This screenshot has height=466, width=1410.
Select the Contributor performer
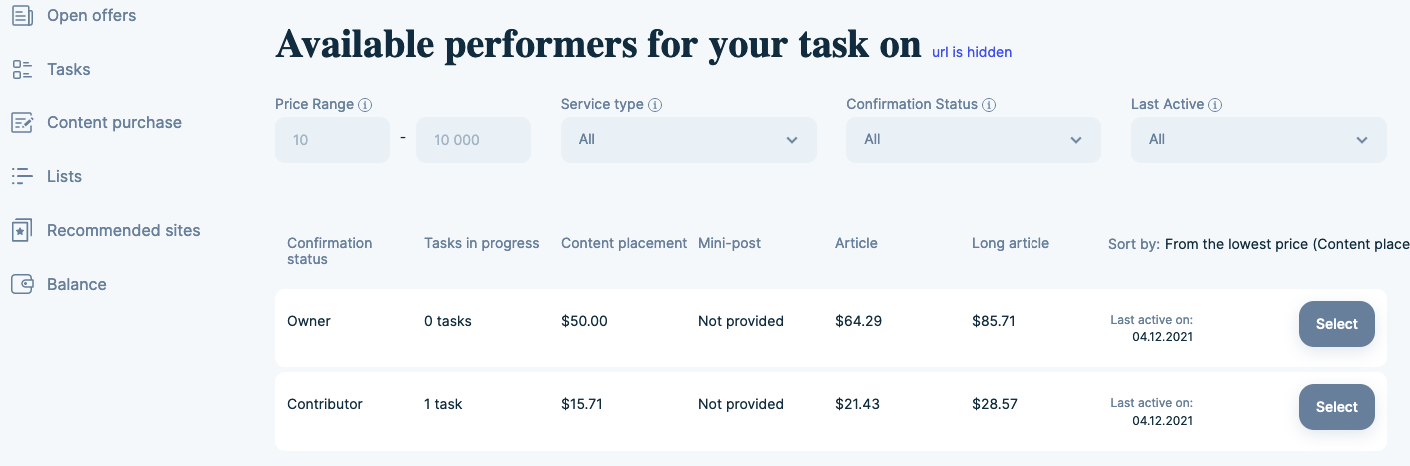coord(1336,407)
